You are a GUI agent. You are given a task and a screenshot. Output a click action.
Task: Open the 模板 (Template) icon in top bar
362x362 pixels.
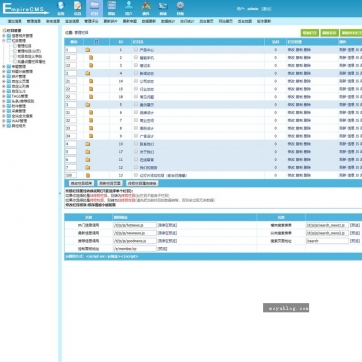point(112,8)
